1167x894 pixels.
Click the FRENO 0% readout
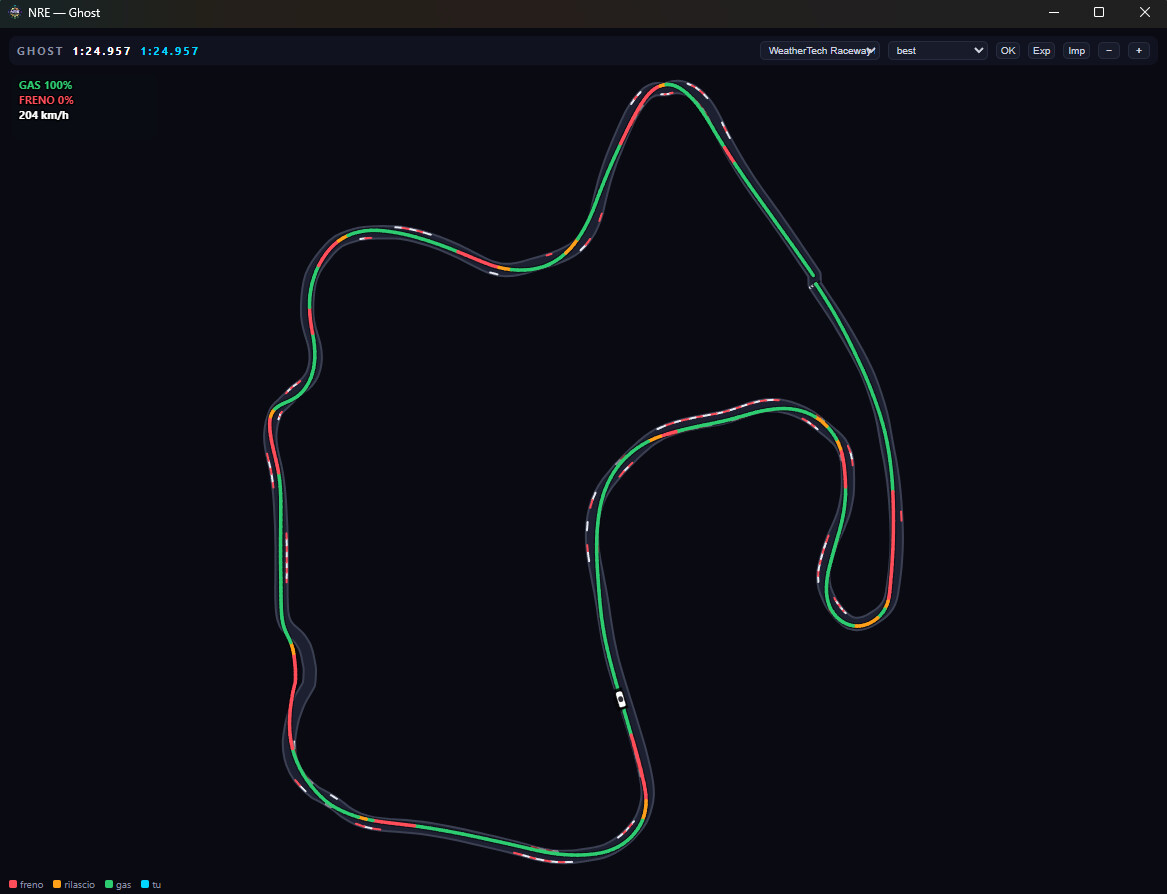[46, 100]
